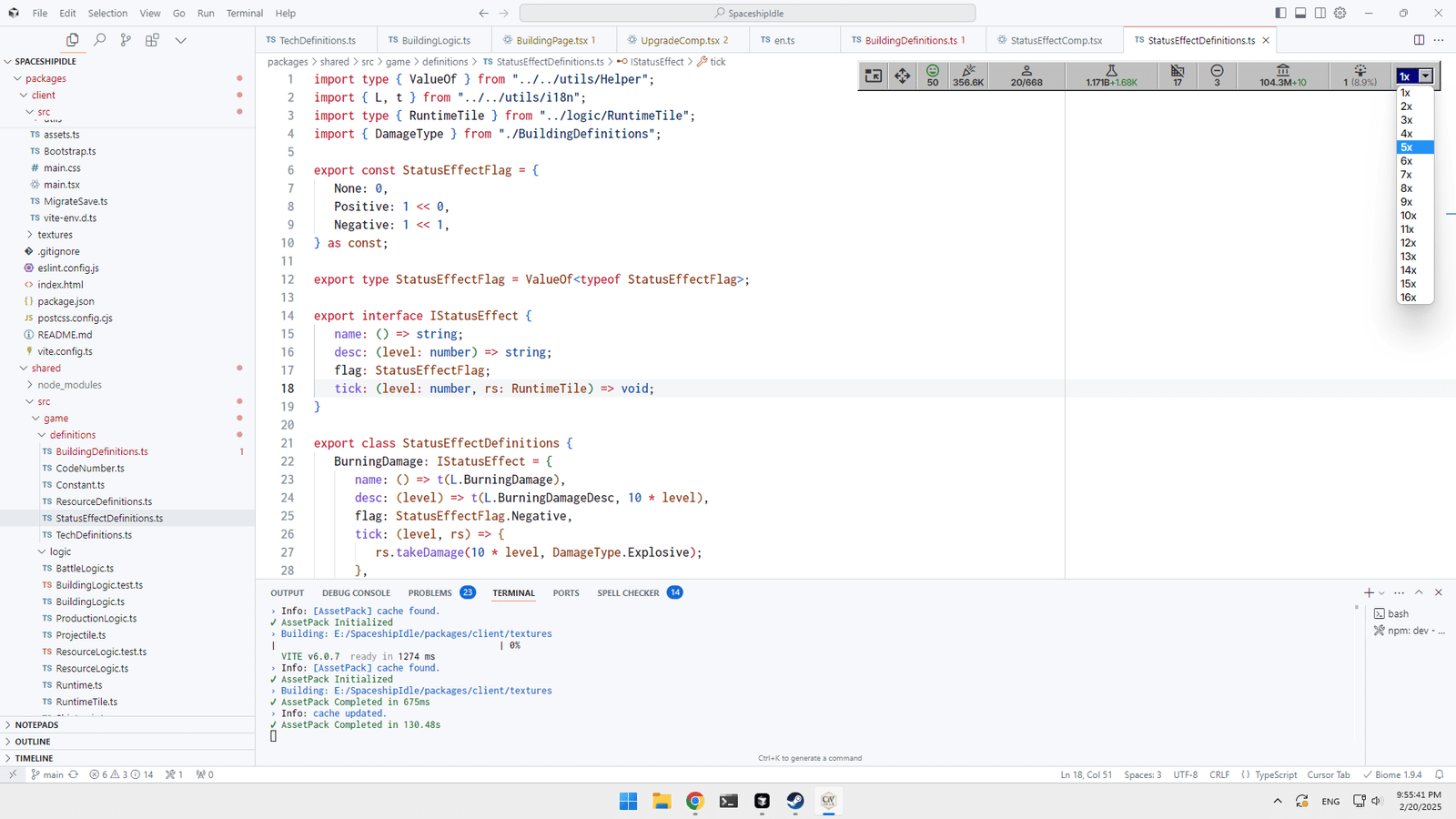Open the Extensions view icon
This screenshot has height=819, width=1456.
click(x=152, y=40)
